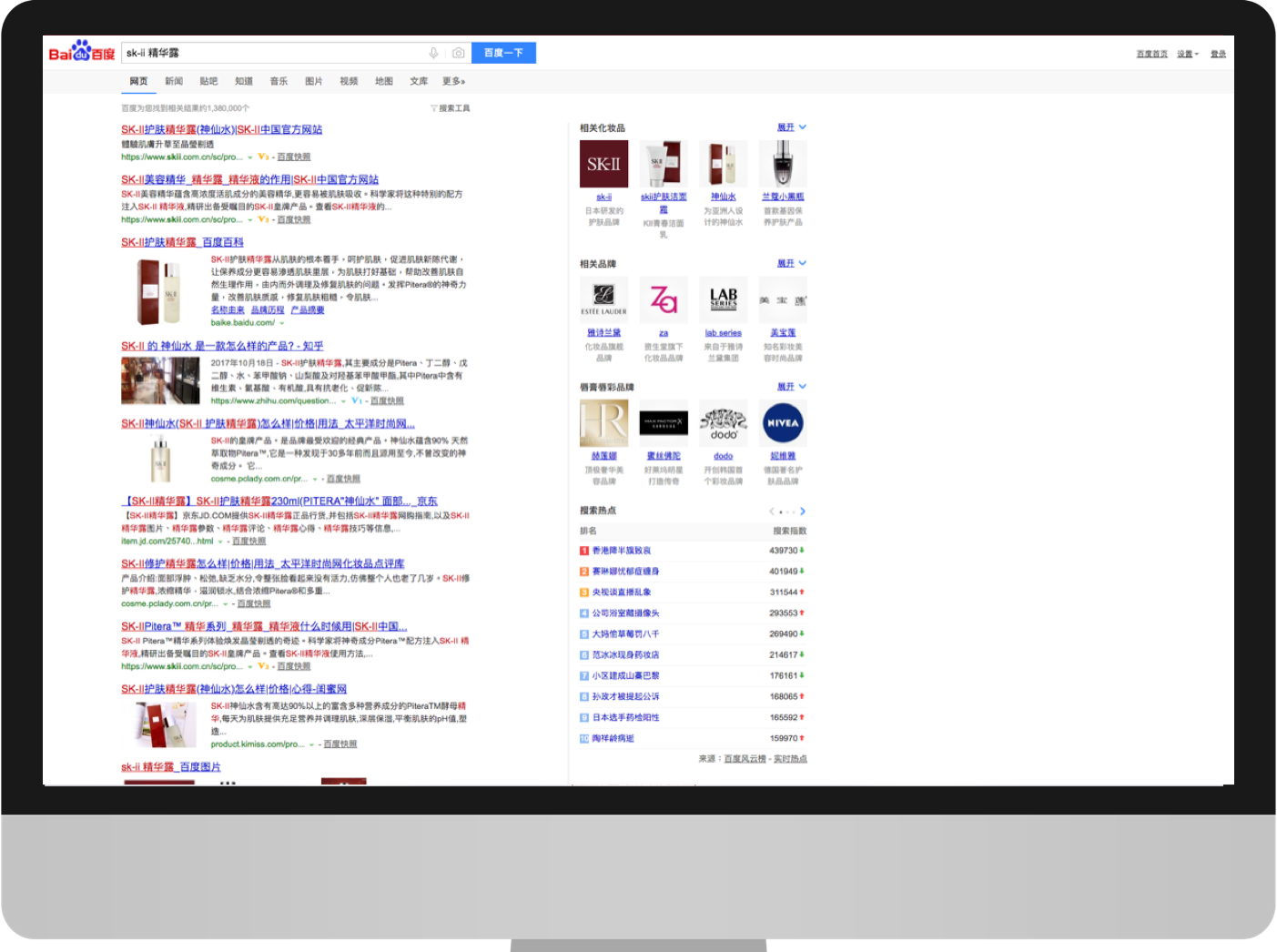Click the V3 badge on first result
This screenshot has width=1277, height=952.
[263, 157]
